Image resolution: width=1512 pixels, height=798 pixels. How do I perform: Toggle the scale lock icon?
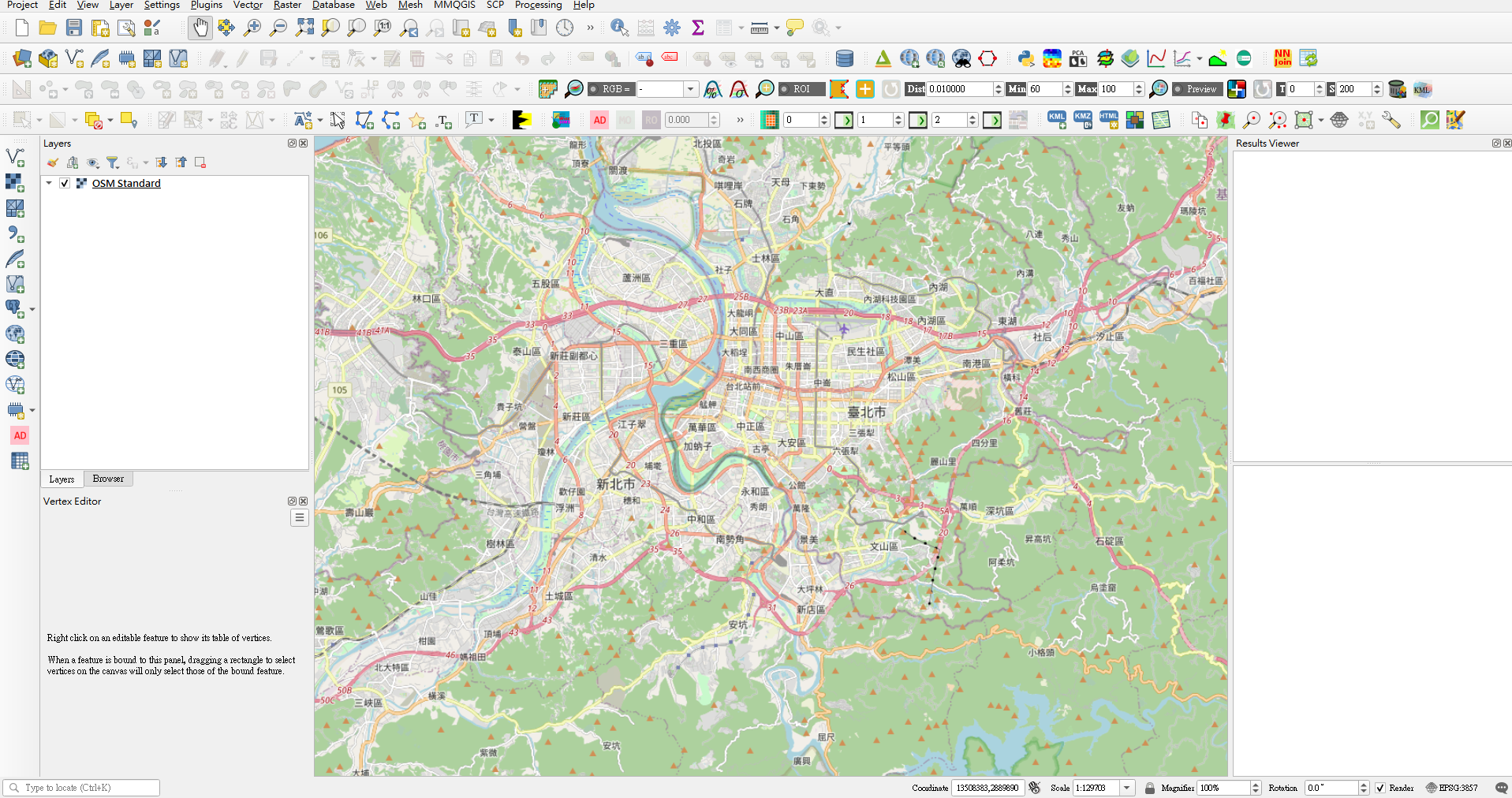click(x=1149, y=788)
